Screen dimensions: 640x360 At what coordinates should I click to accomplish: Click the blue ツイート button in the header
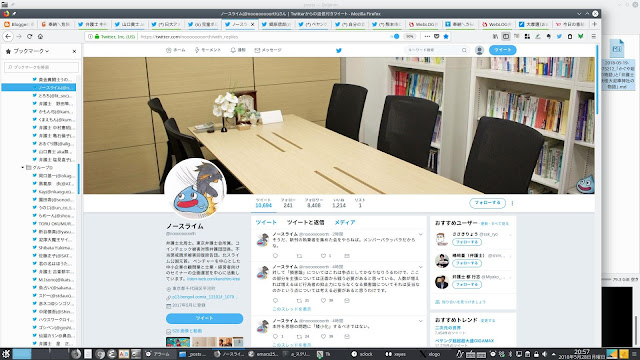[502, 50]
